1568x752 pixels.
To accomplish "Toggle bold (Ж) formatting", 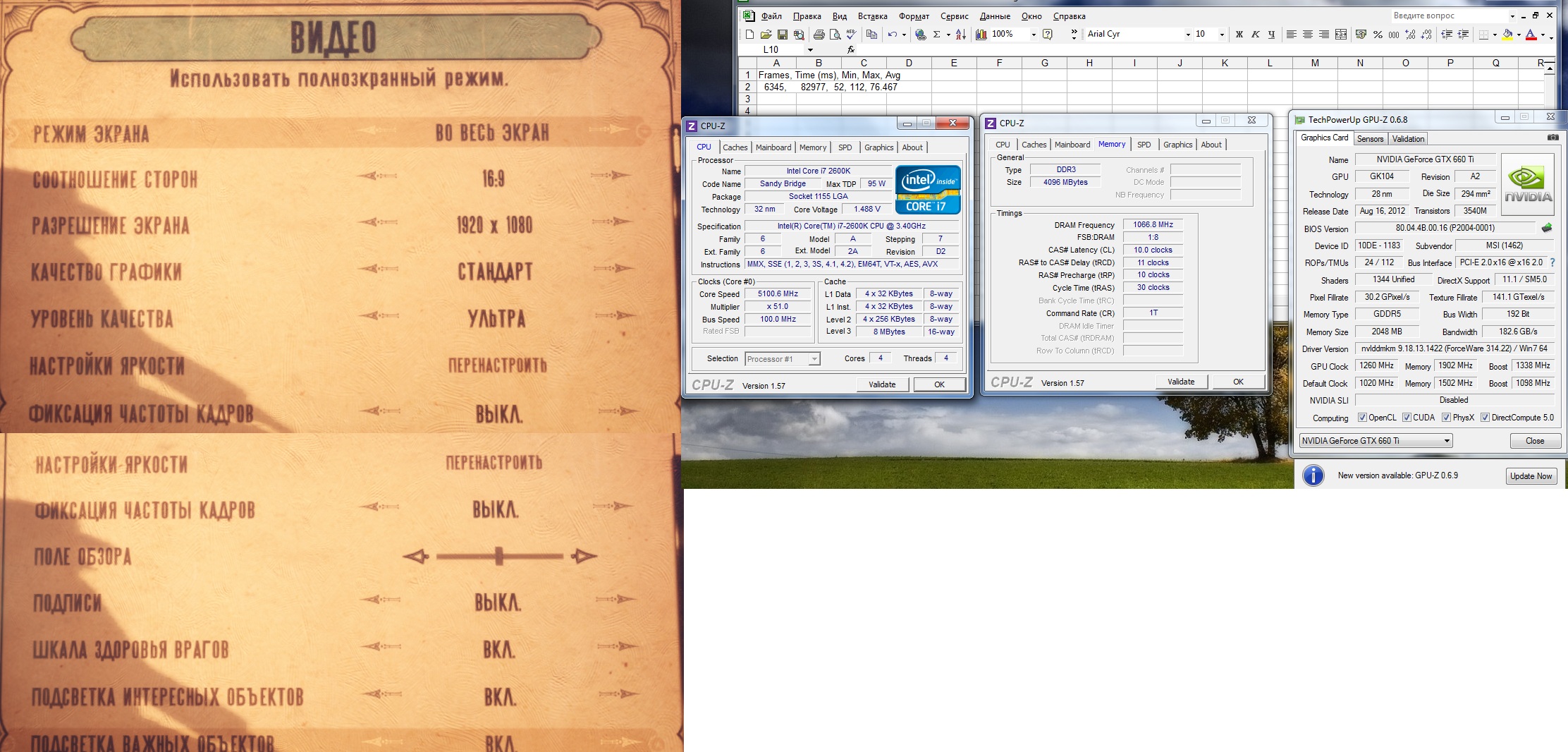I will [x=1239, y=34].
